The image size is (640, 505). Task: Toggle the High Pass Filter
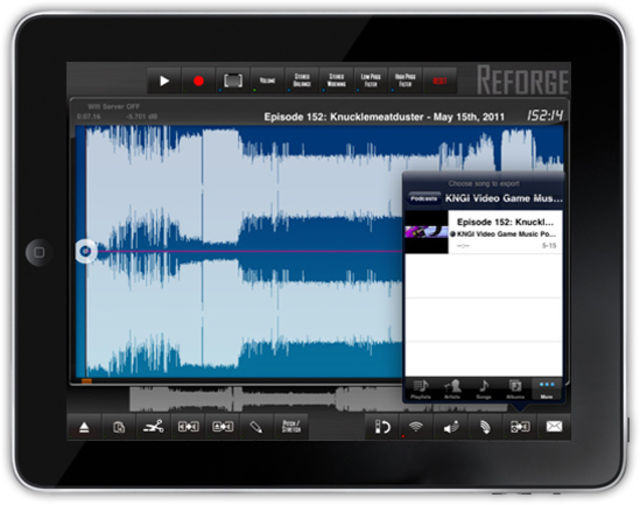click(x=405, y=81)
